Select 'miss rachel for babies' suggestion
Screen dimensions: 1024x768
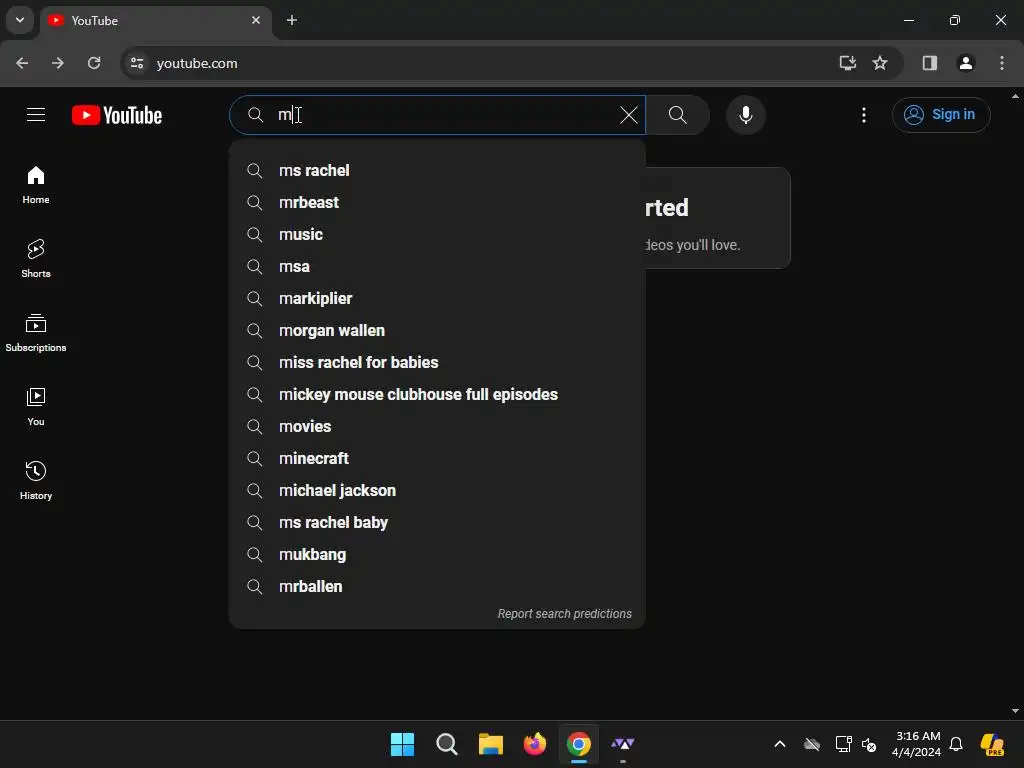tap(437, 362)
